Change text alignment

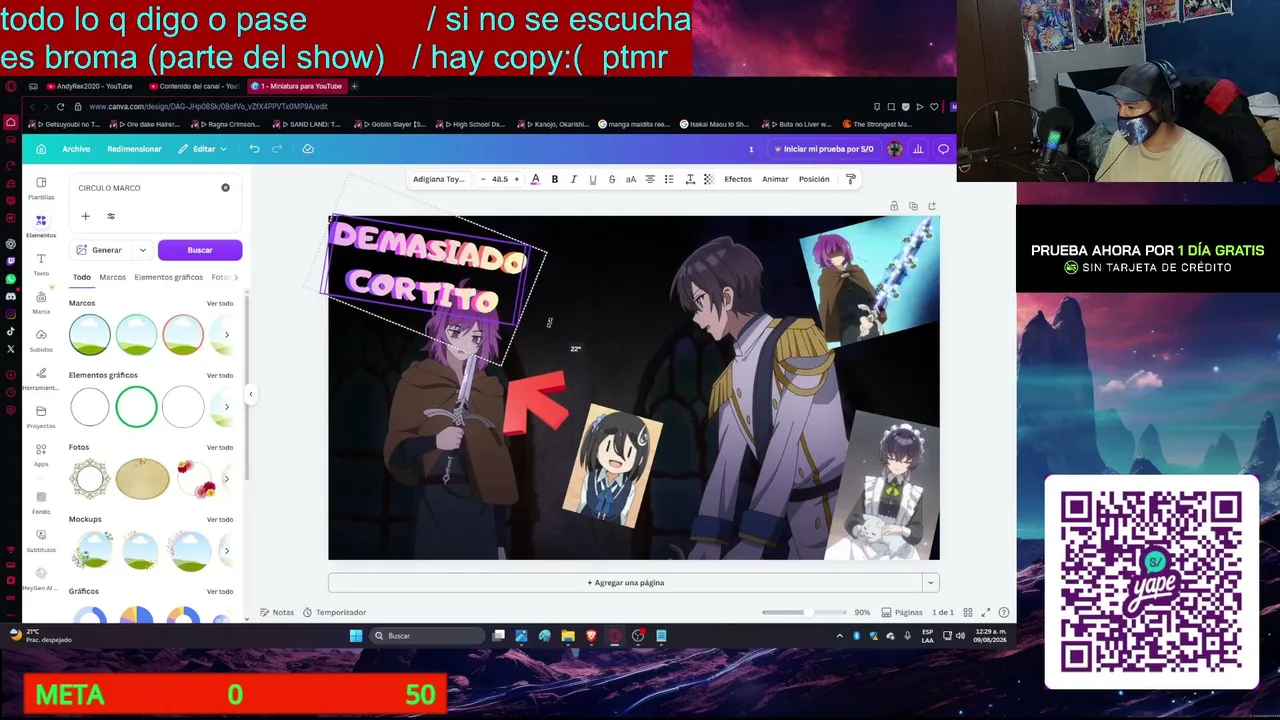[x=650, y=179]
